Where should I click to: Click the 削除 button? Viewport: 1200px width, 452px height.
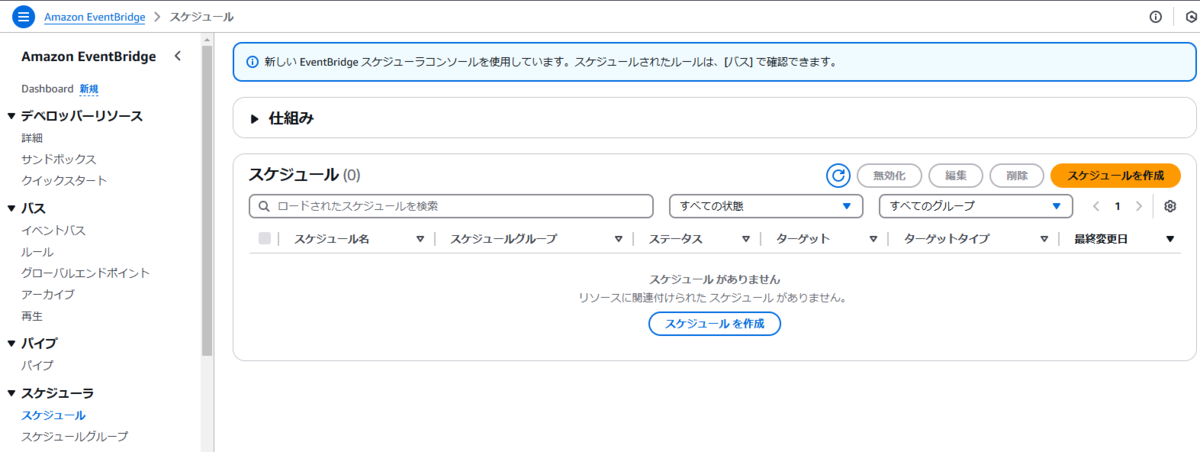(x=1017, y=175)
